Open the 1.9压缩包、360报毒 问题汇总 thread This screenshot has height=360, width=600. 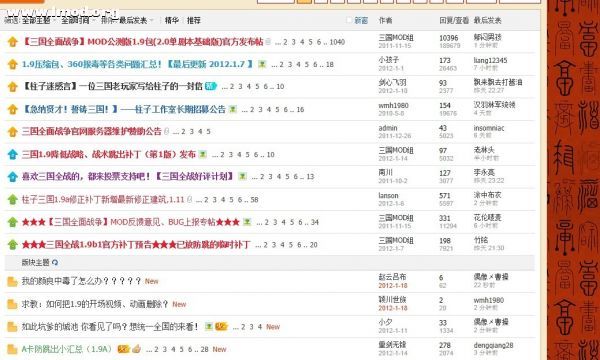coord(138,64)
